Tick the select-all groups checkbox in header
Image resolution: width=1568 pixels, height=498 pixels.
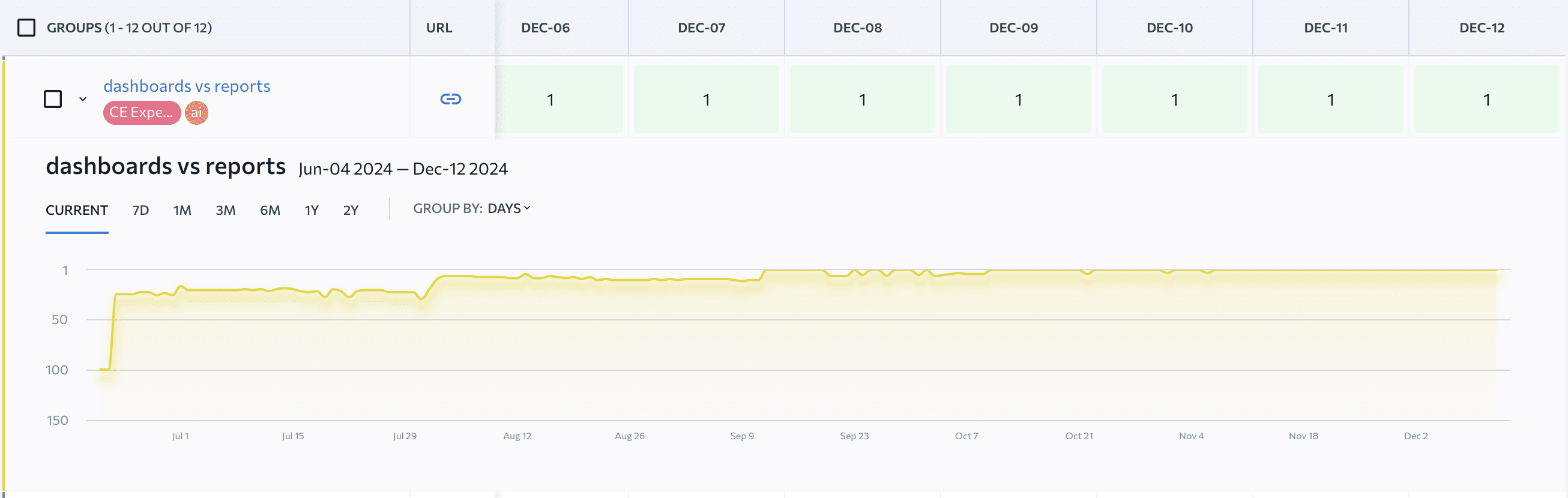click(26, 28)
